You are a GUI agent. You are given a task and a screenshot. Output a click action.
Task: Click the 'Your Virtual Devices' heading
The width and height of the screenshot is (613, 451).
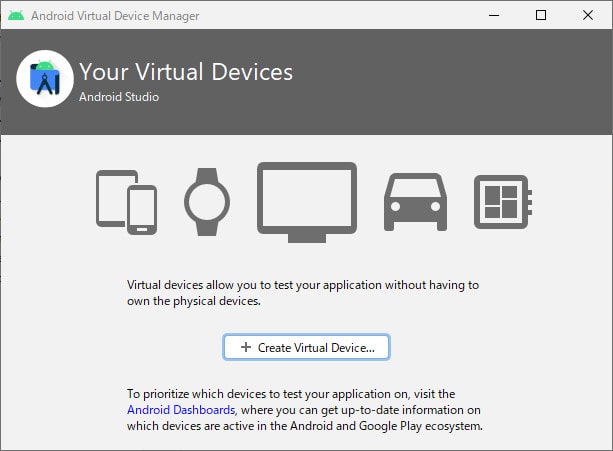(186, 72)
